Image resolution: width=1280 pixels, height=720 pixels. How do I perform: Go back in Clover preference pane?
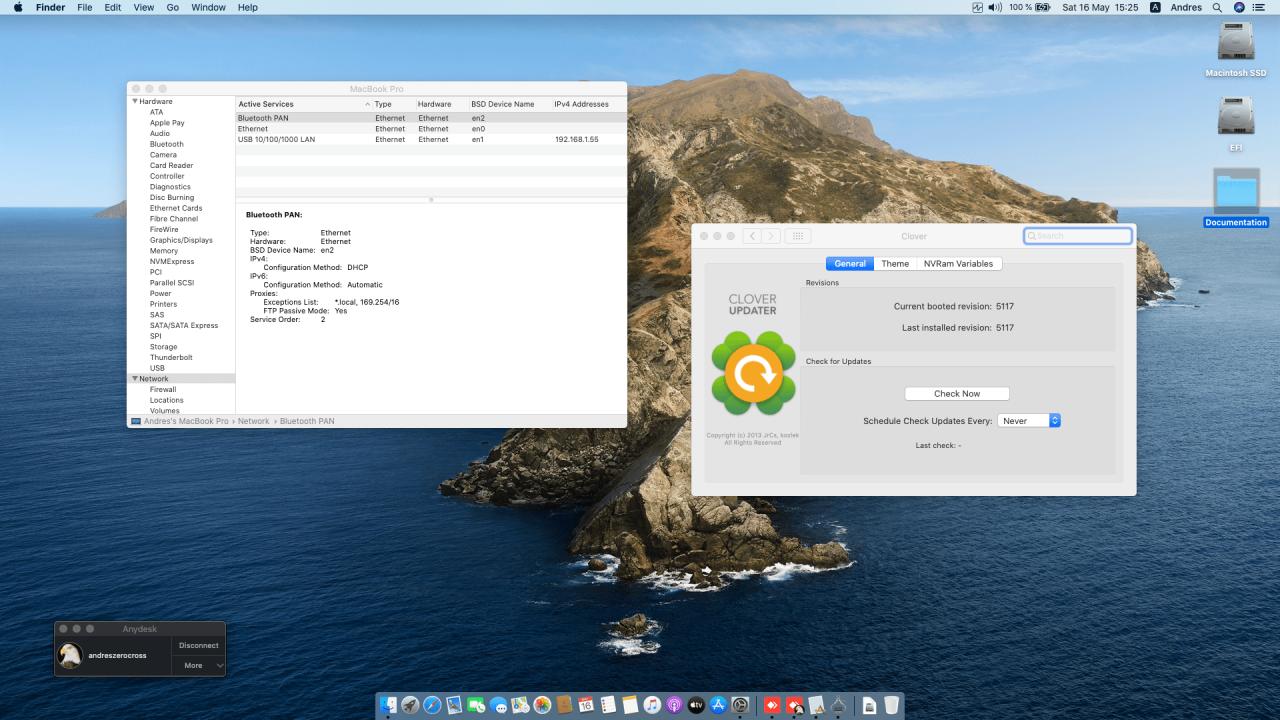click(x=751, y=236)
